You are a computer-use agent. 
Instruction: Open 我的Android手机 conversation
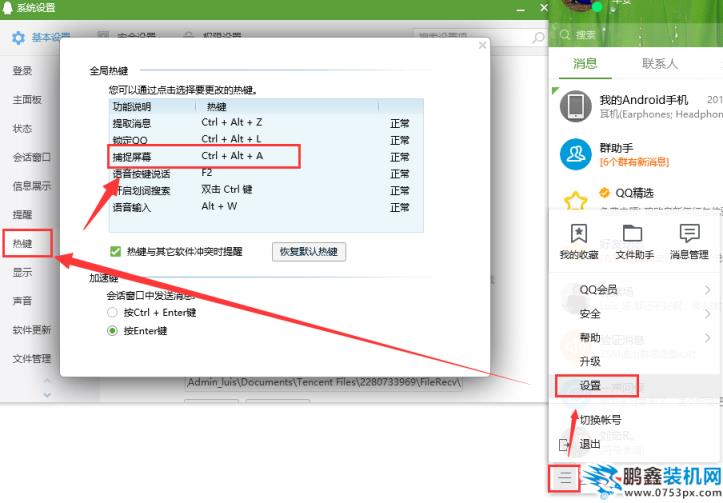tap(636, 106)
